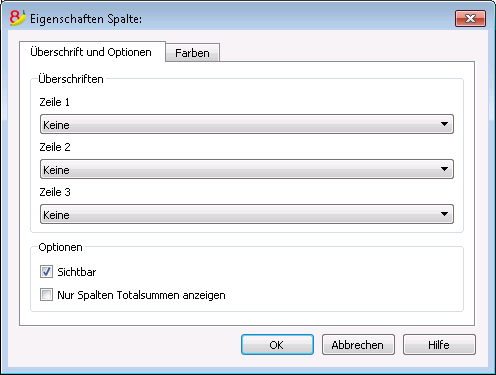Switch to the Farben tab
Image resolution: width=496 pixels, height=375 pixels.
pyautogui.click(x=192, y=53)
